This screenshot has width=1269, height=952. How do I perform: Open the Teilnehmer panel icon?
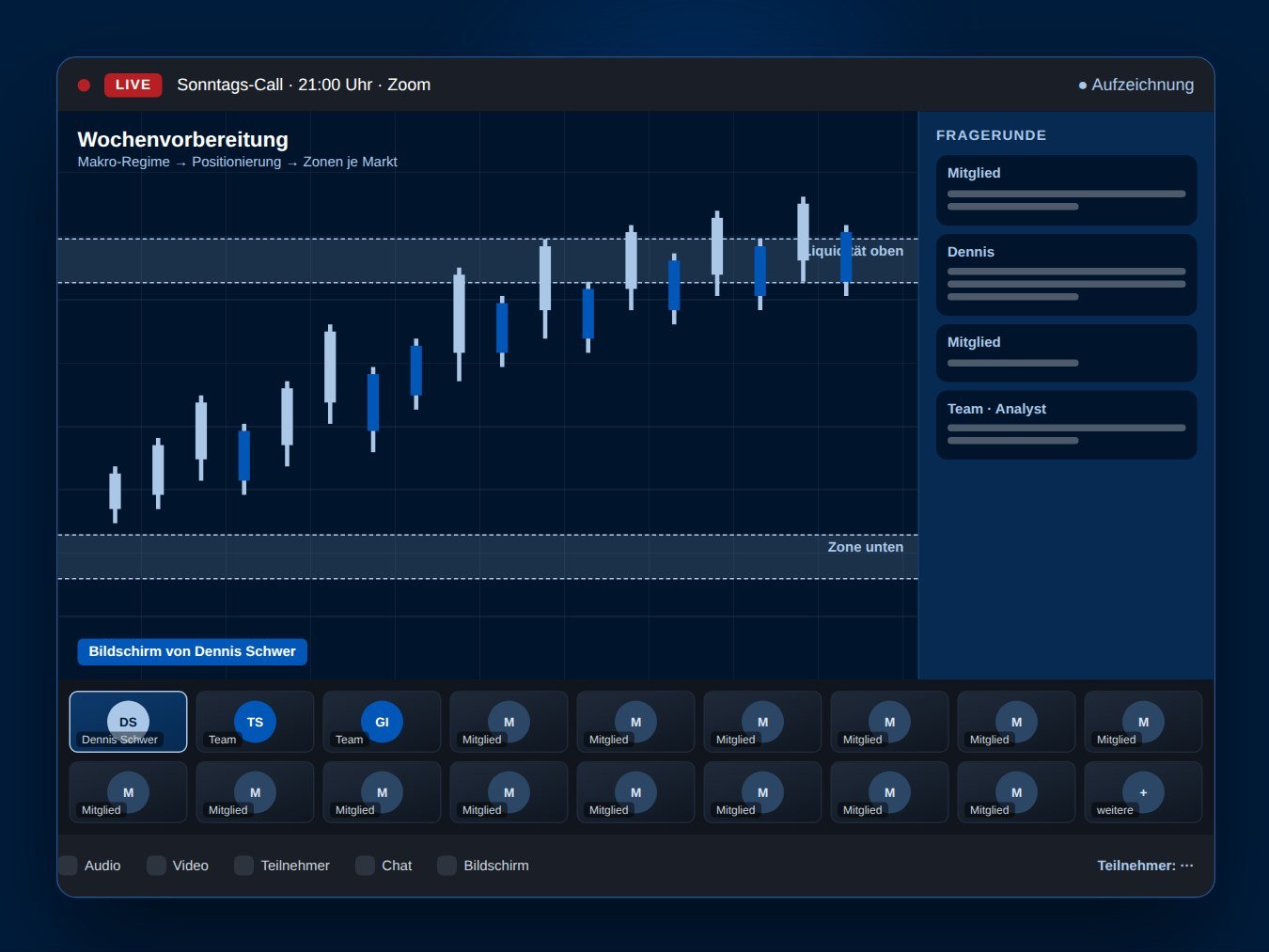[x=243, y=866]
